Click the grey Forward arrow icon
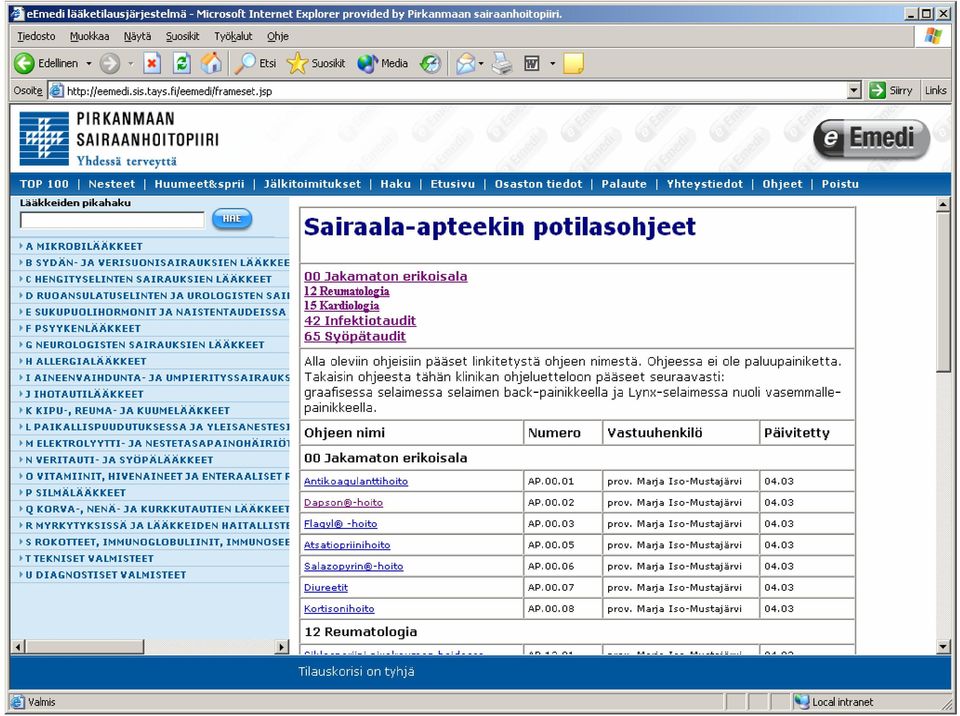Viewport: 960px width, 716px height. pos(110,63)
